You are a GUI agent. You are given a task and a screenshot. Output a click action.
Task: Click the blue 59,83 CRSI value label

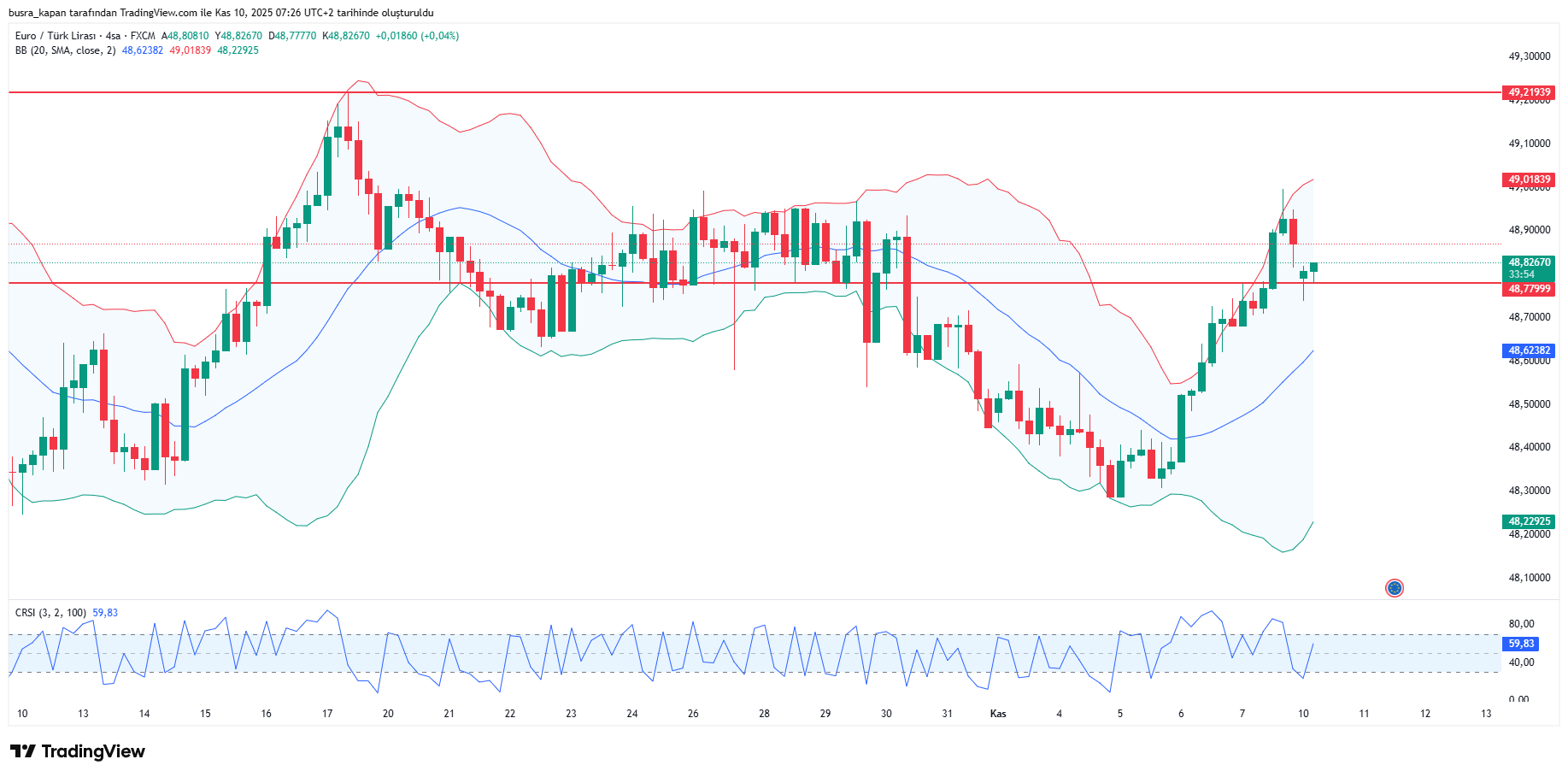pos(1520,644)
